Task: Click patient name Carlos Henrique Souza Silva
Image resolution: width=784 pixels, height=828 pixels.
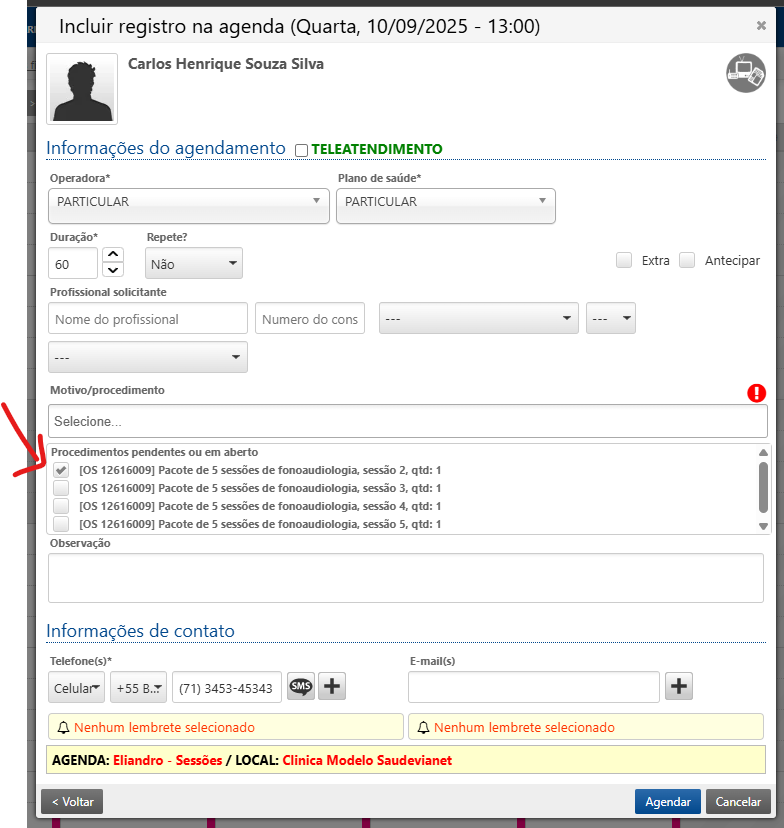Action: click(226, 64)
